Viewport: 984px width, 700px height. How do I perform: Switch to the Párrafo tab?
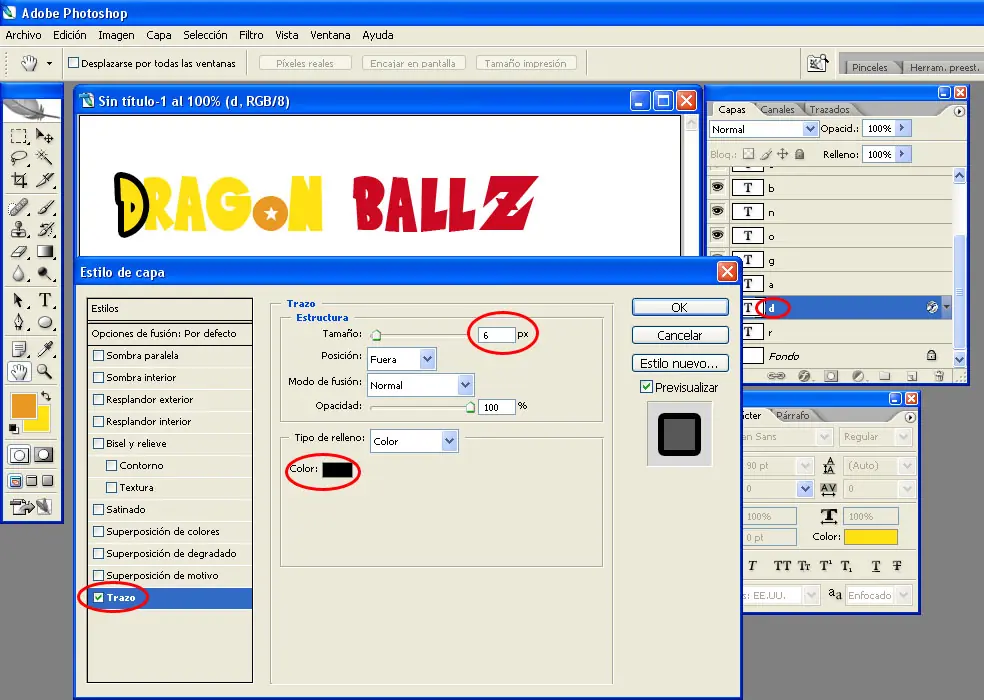pyautogui.click(x=793, y=416)
